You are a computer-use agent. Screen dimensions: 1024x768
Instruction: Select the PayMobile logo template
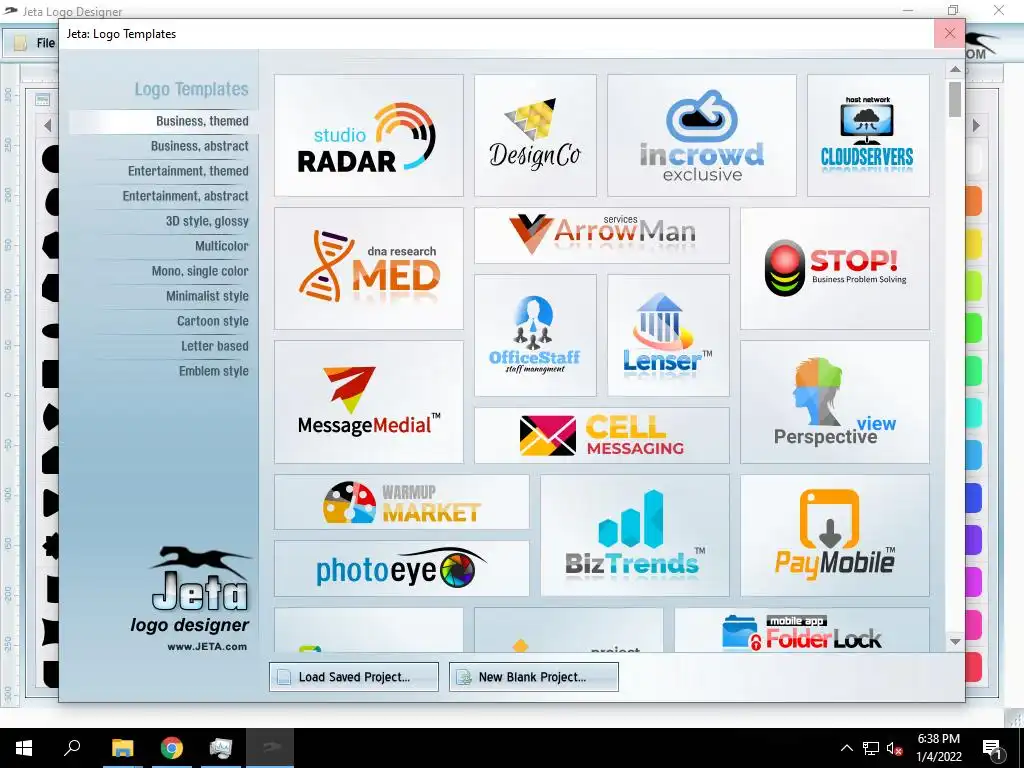coord(835,536)
